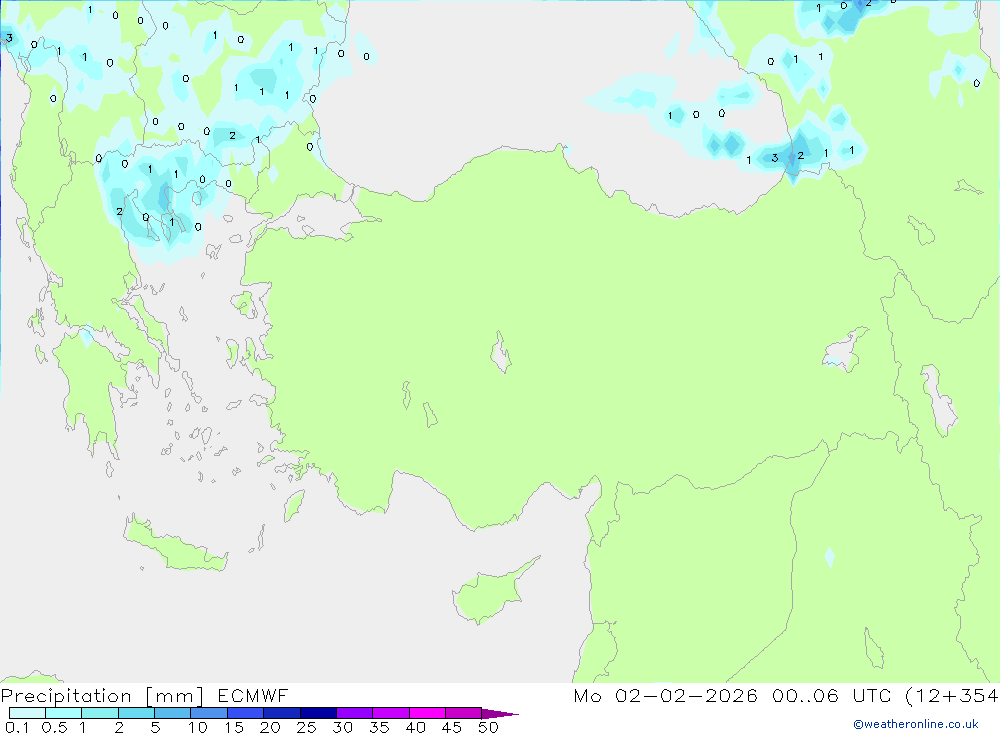Click the 30–35 mm violet legend swatch
This screenshot has width=1000, height=733.
pos(354,713)
